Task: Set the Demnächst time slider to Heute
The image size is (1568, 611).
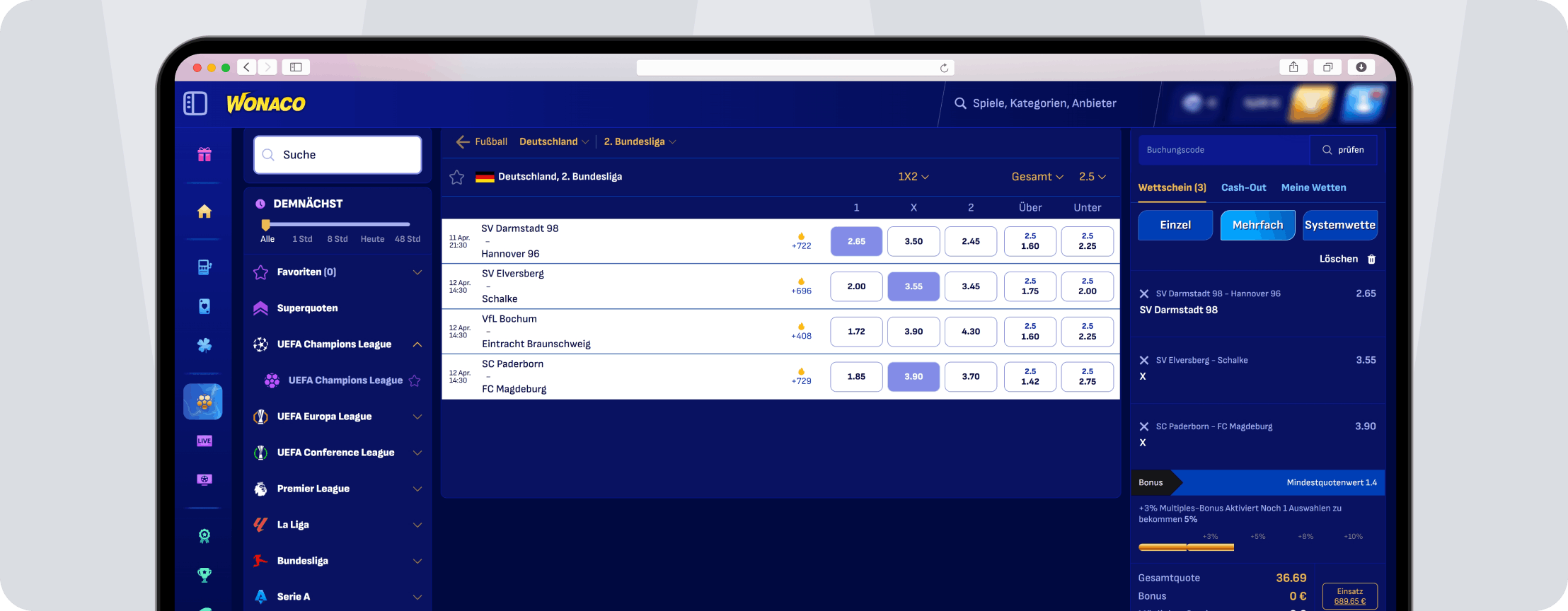Action: (x=372, y=239)
